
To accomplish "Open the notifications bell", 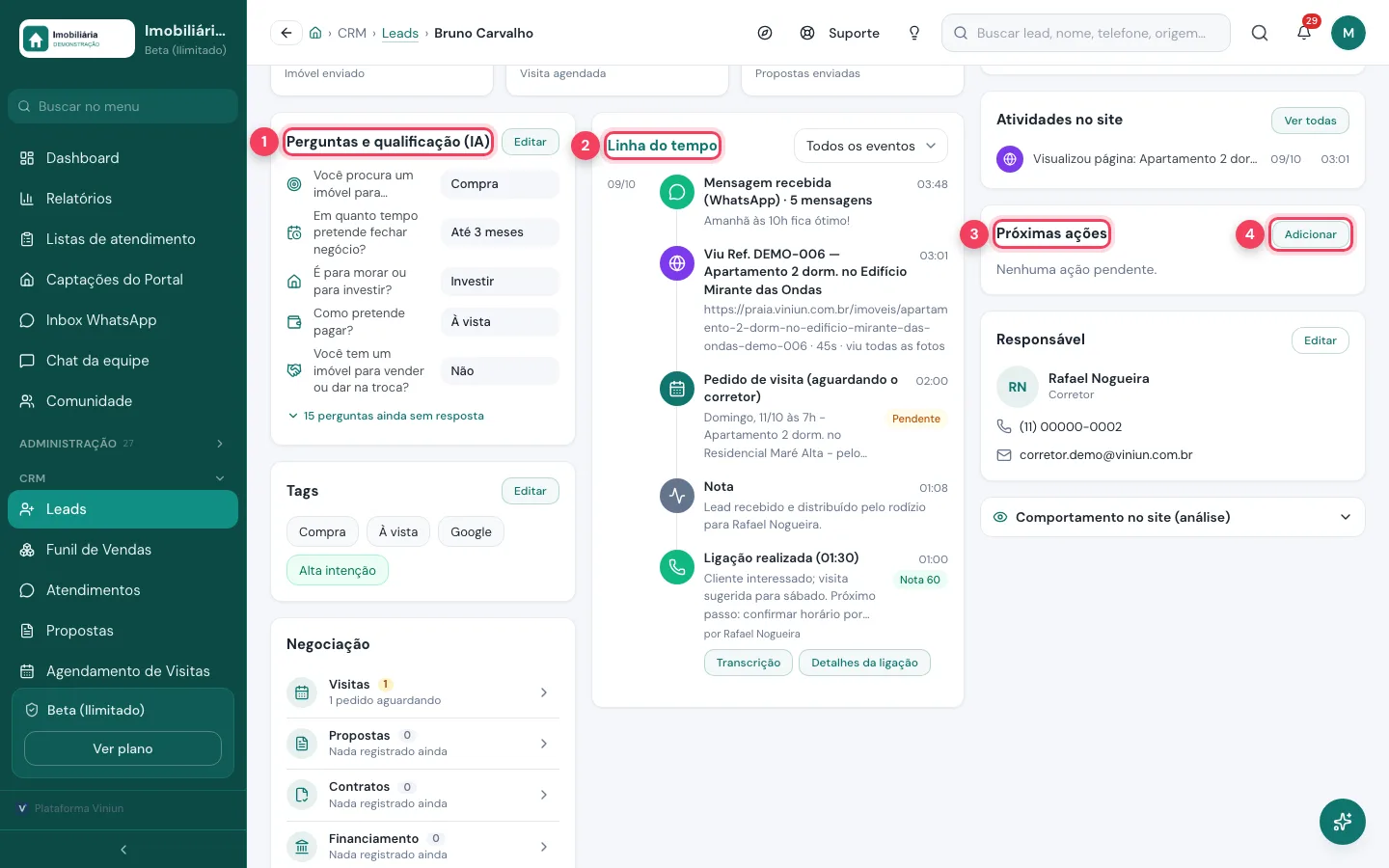I will tap(1304, 33).
